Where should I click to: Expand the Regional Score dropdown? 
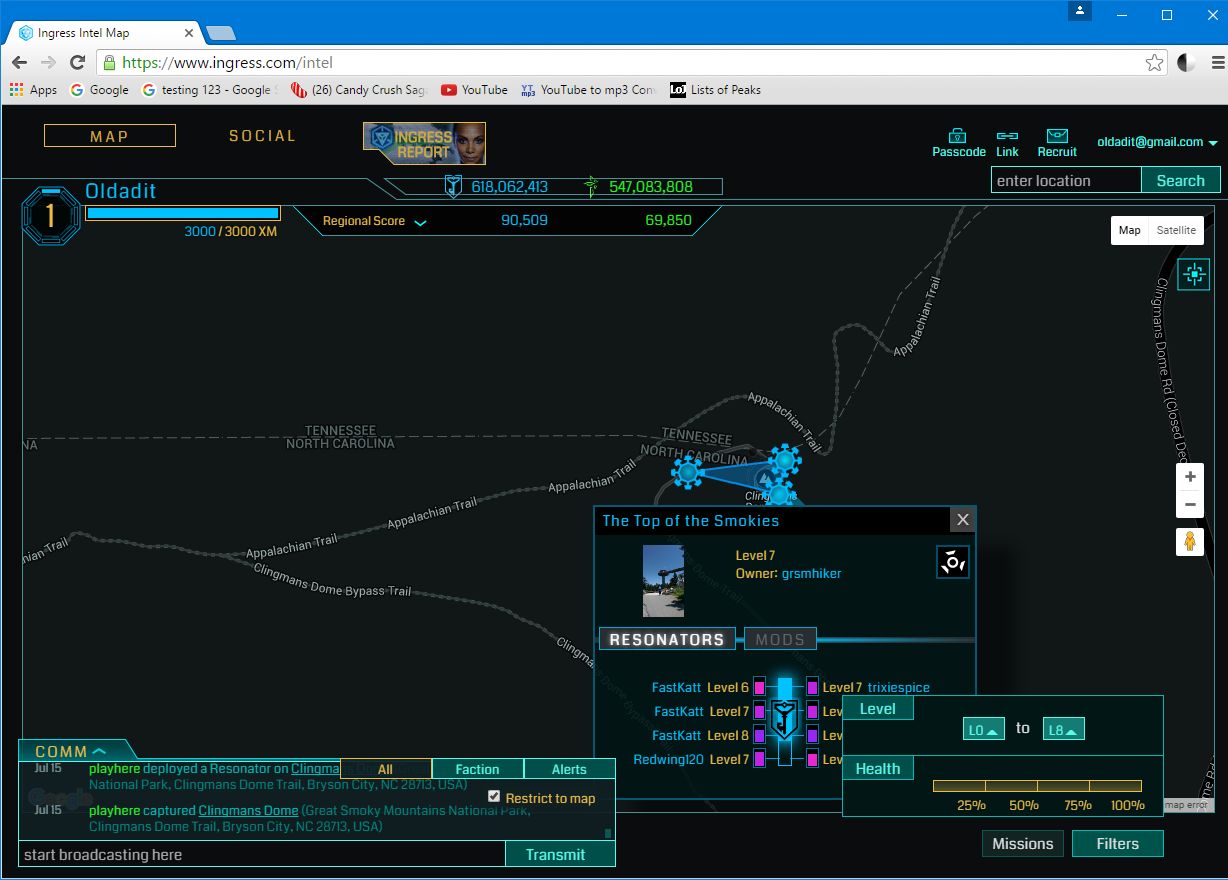421,222
